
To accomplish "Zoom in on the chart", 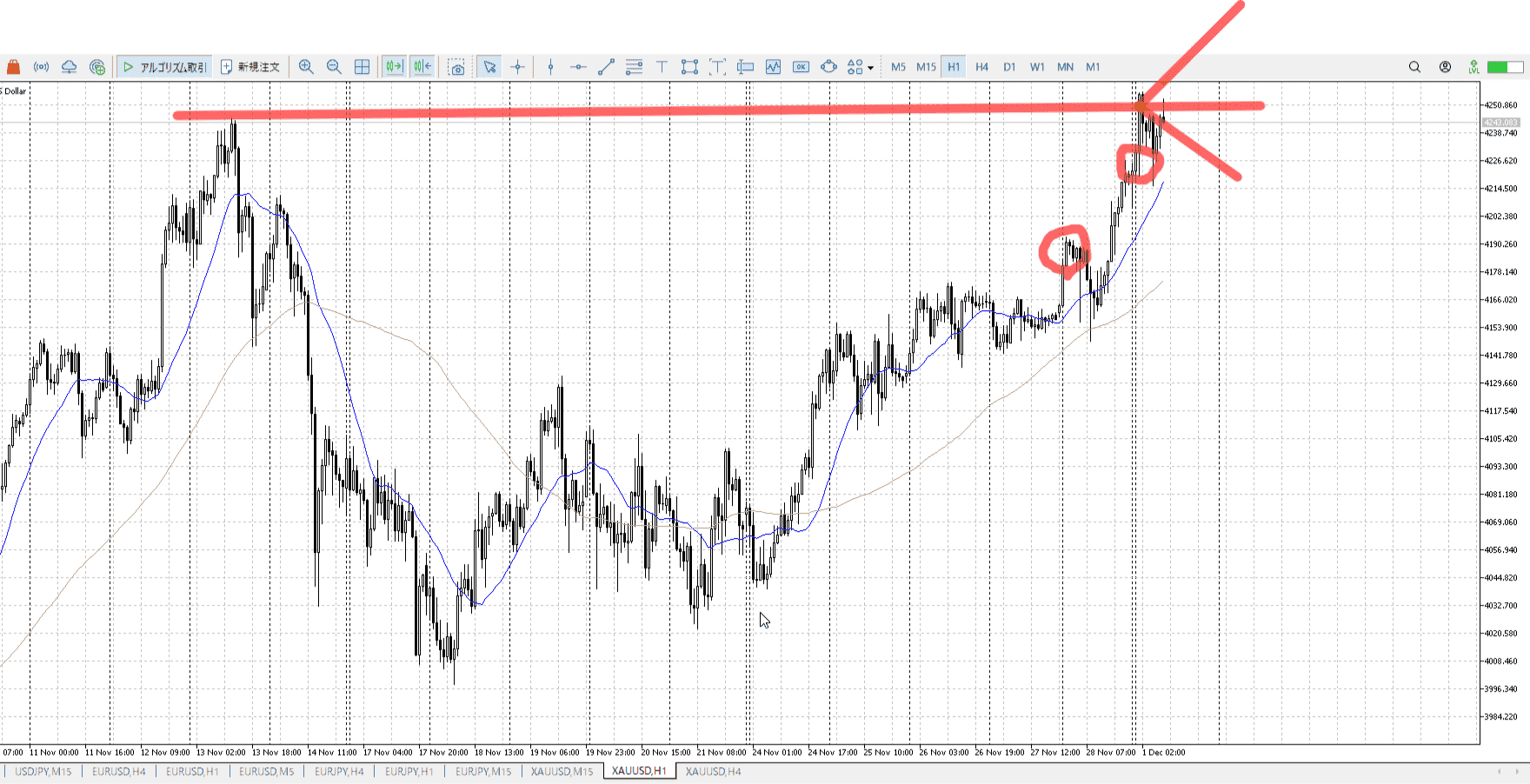I will point(306,67).
